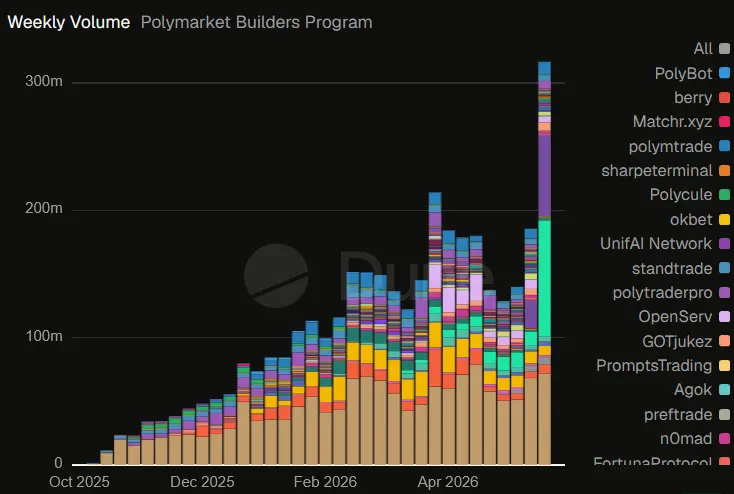Click the PromptsTrading legend swatch

[724, 366]
